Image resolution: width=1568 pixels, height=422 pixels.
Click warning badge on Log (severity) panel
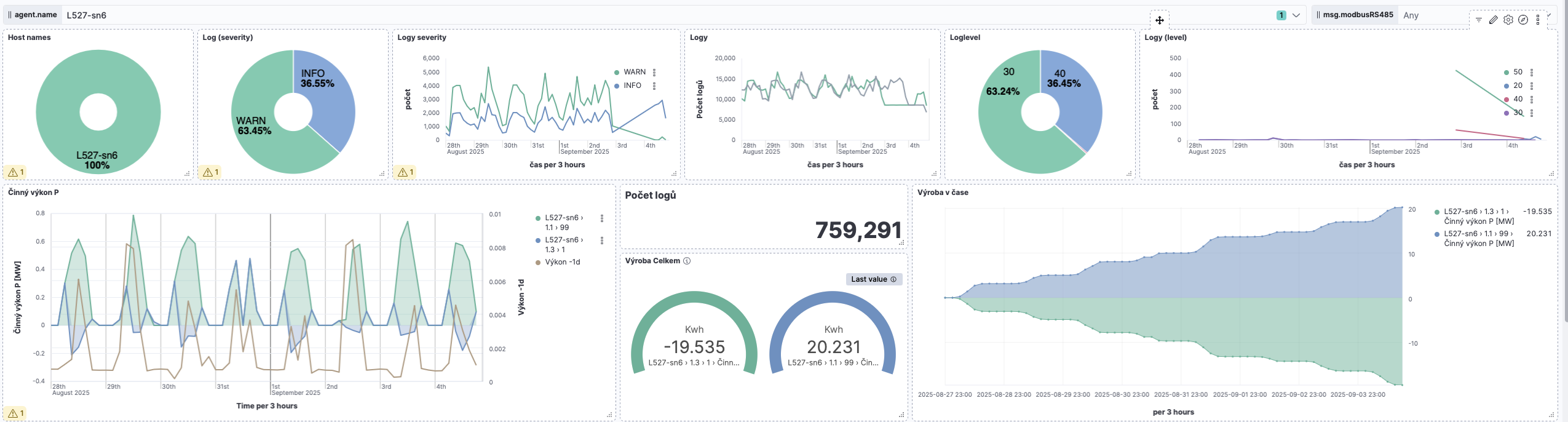[211, 172]
